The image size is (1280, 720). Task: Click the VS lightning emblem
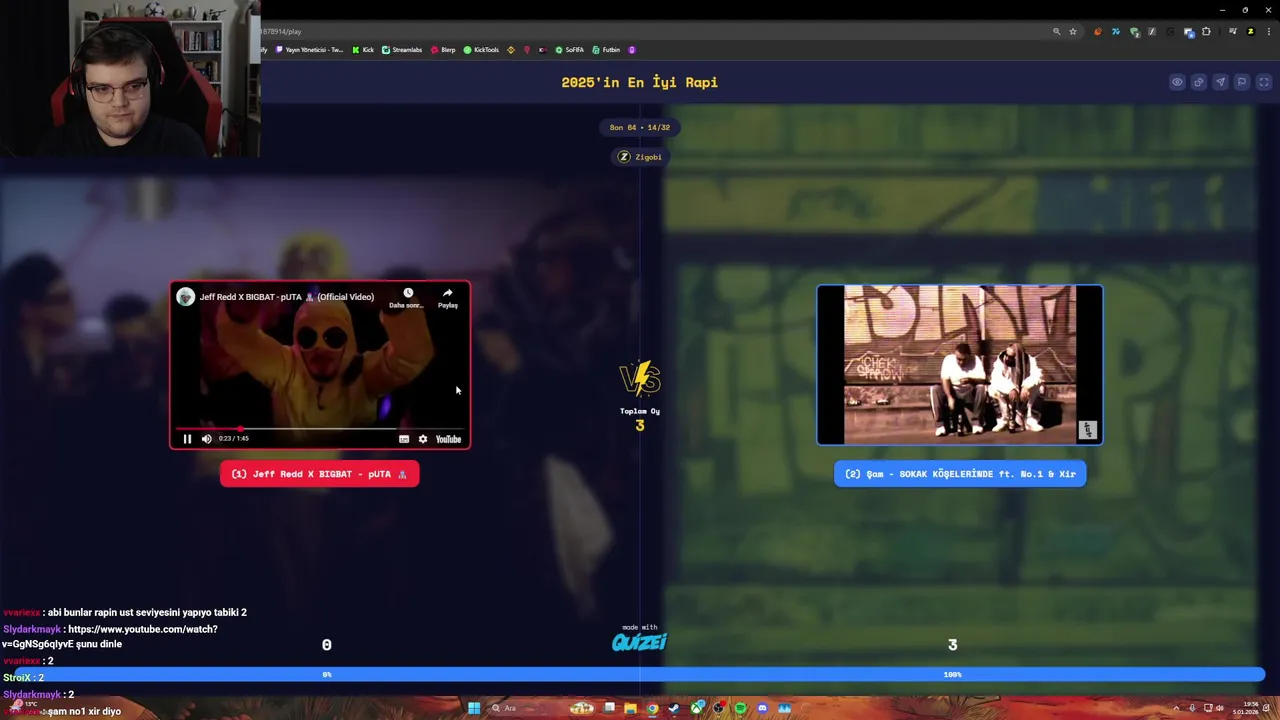[x=640, y=379]
